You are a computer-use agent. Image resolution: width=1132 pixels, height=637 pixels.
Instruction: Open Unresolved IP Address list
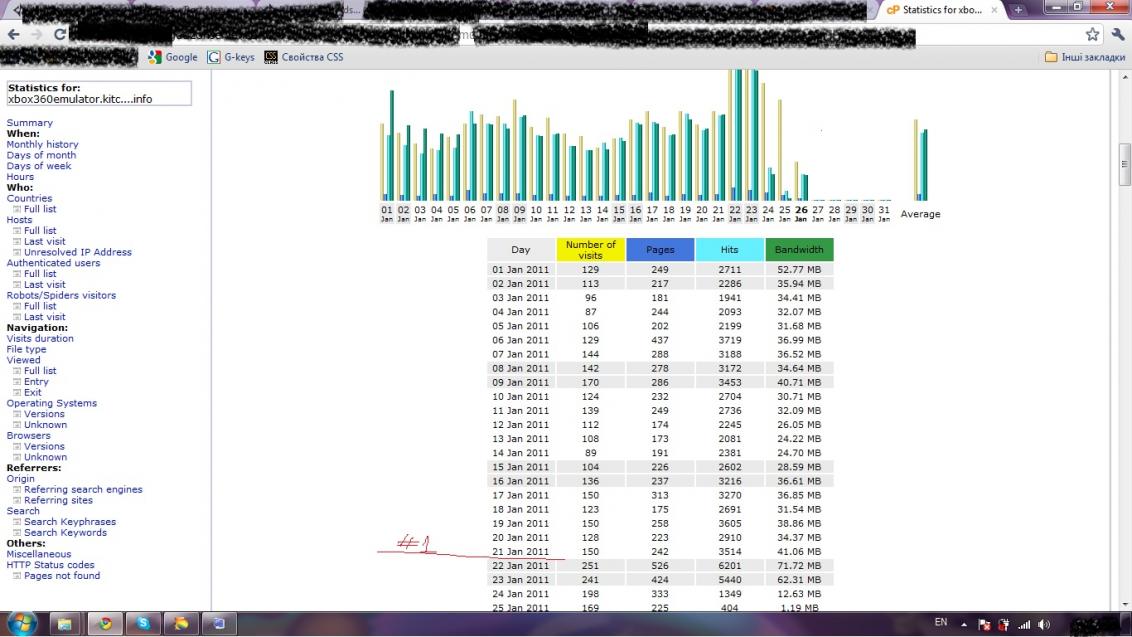(x=78, y=253)
